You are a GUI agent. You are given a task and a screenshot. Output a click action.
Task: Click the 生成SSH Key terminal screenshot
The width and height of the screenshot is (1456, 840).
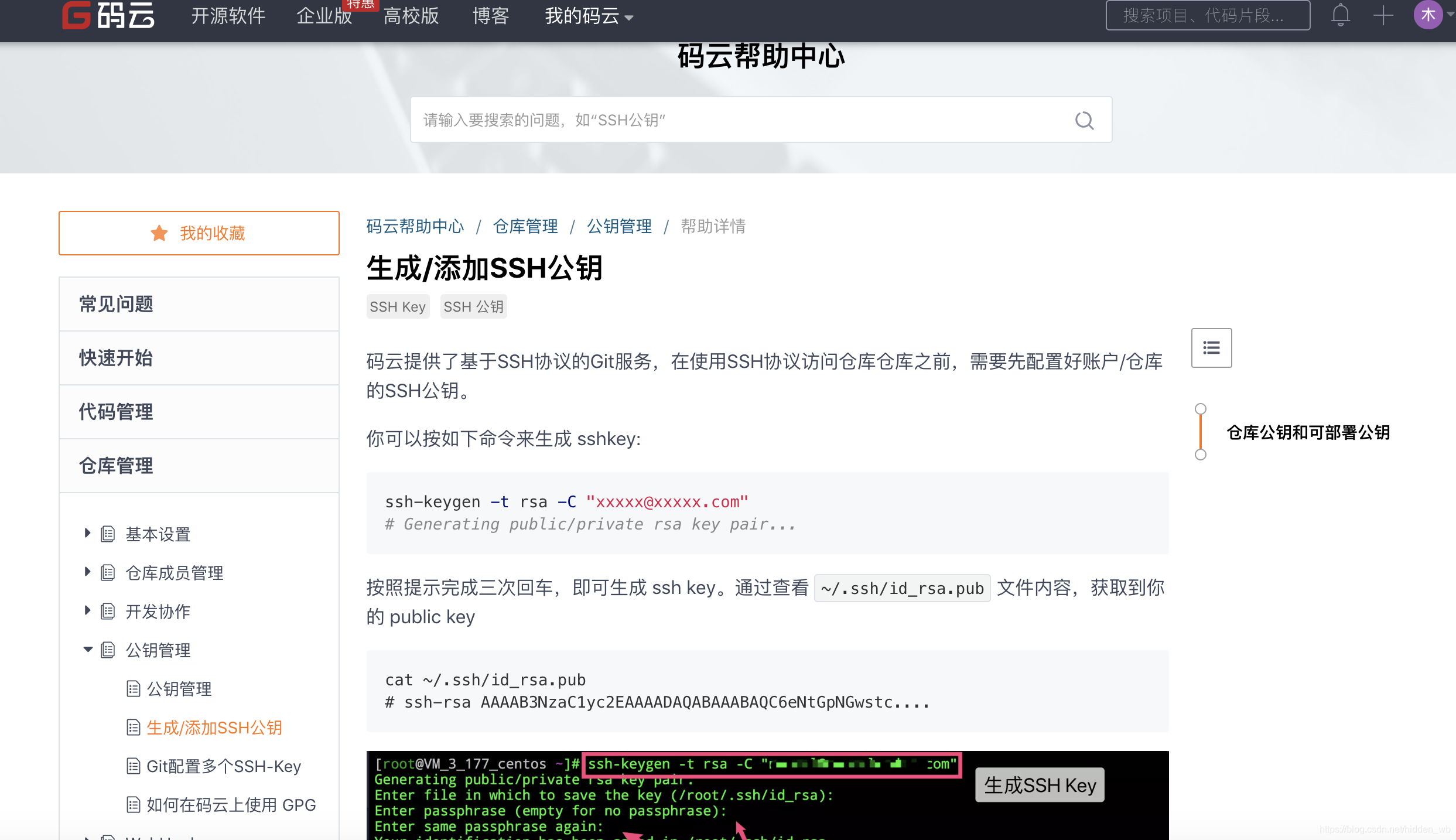click(x=767, y=795)
